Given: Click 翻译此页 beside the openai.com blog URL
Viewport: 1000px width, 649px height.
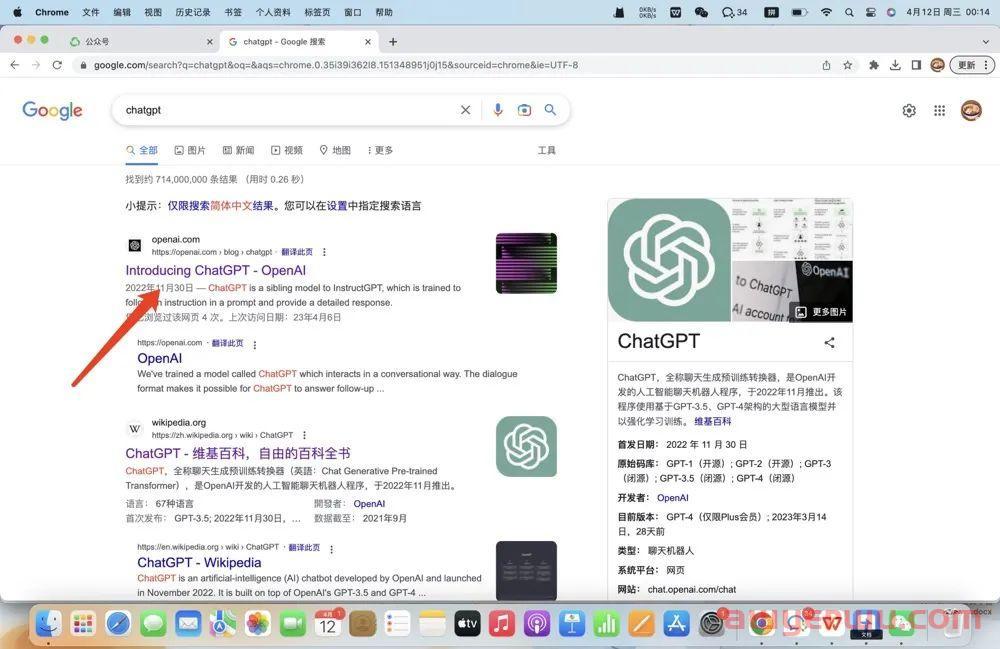Looking at the screenshot, I should point(297,252).
